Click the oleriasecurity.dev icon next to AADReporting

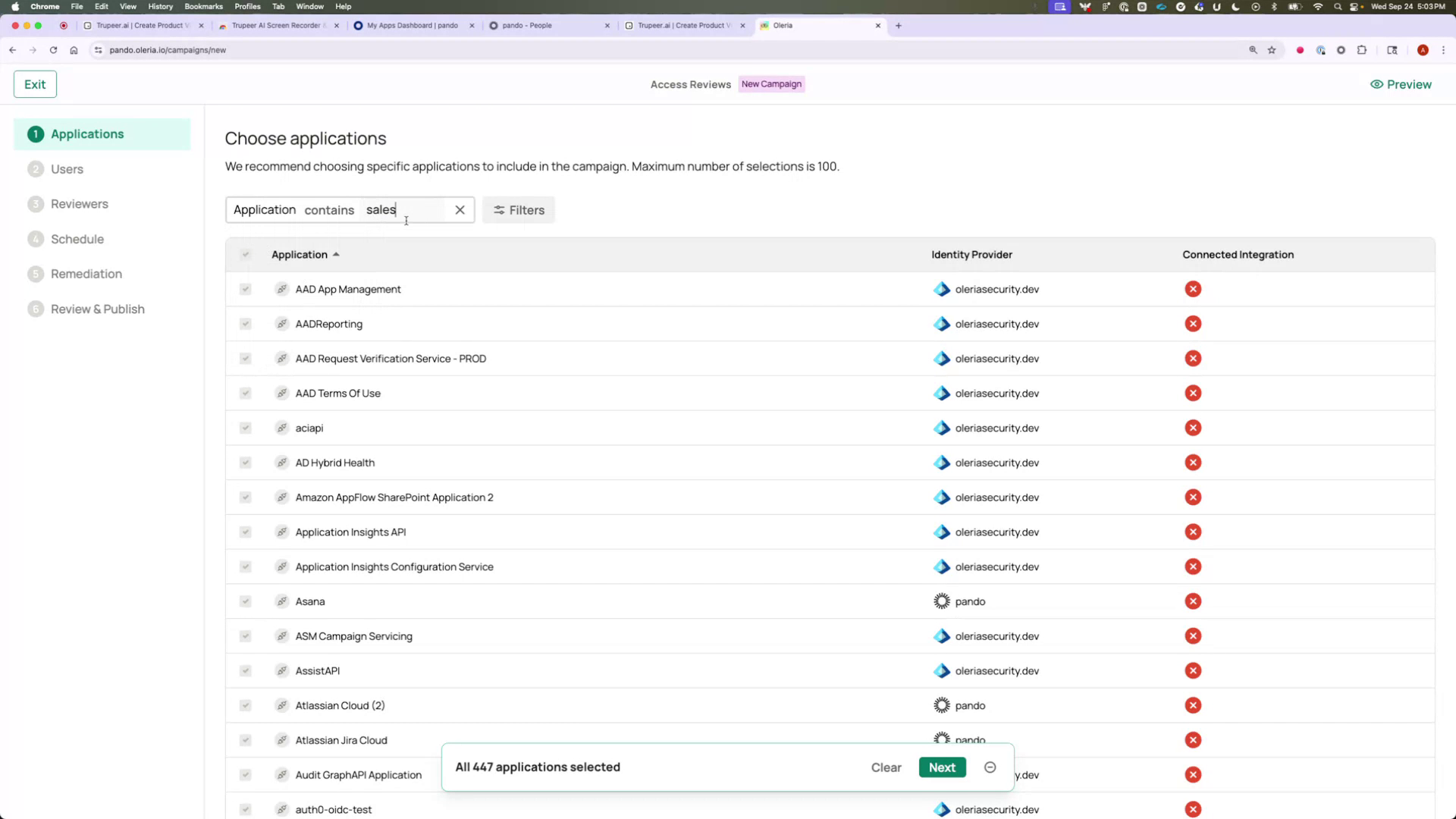[942, 324]
